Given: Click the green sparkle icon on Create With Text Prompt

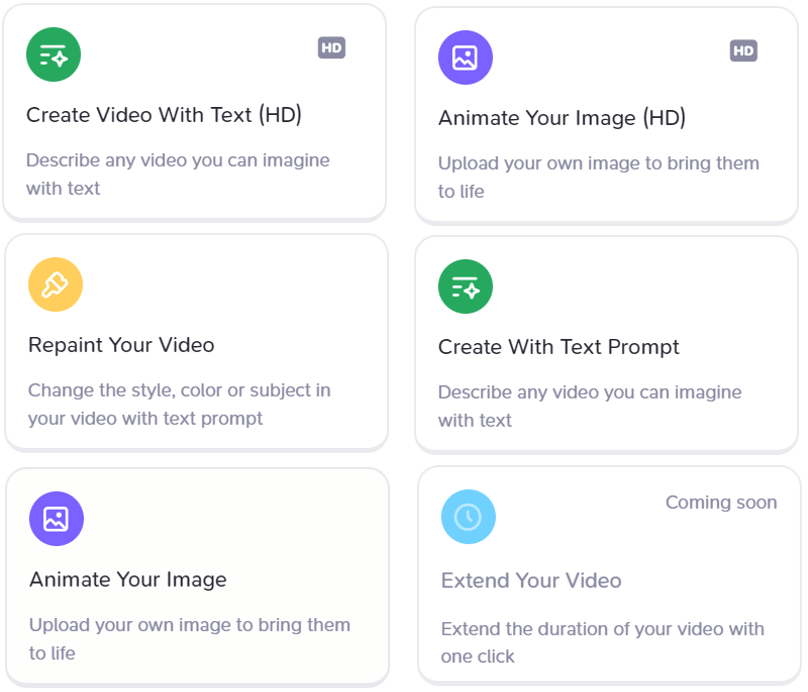Looking at the screenshot, I should coord(465,286).
